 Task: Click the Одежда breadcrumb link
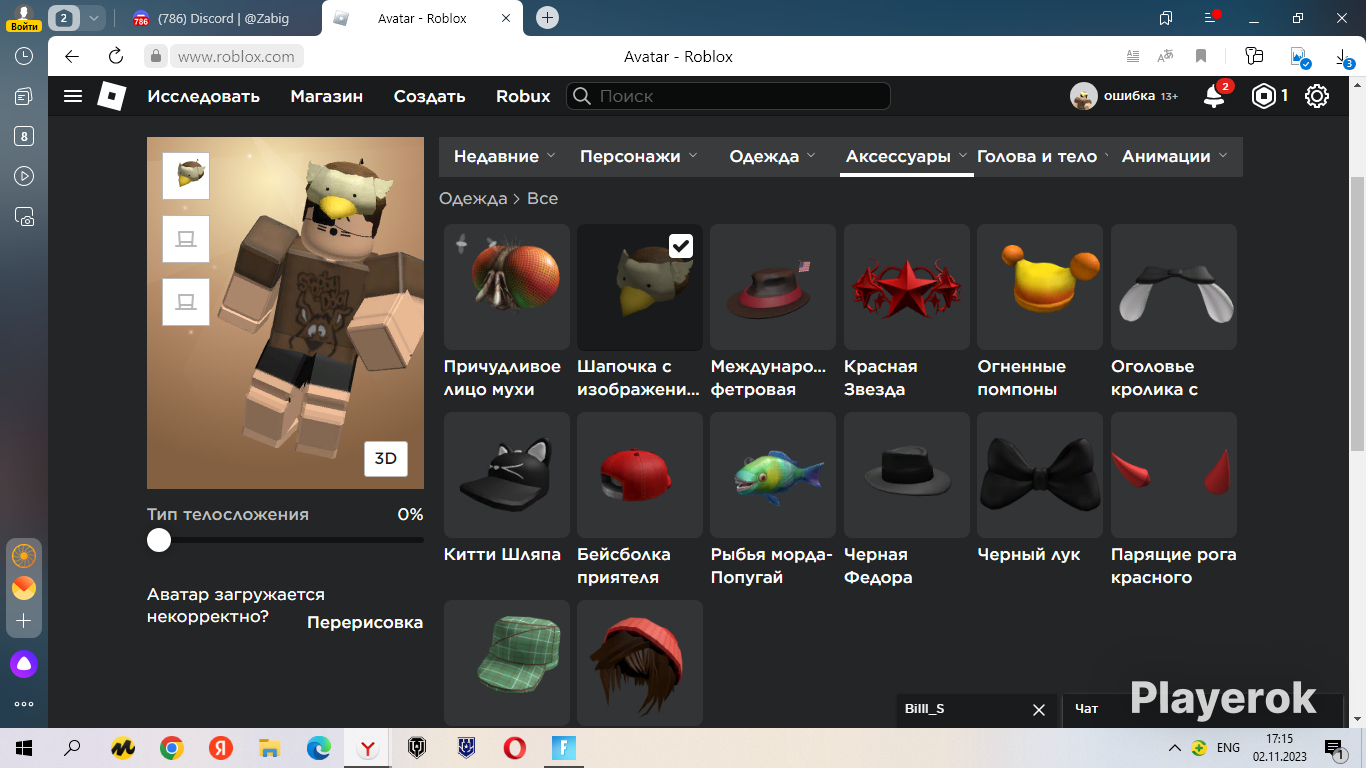(x=473, y=198)
